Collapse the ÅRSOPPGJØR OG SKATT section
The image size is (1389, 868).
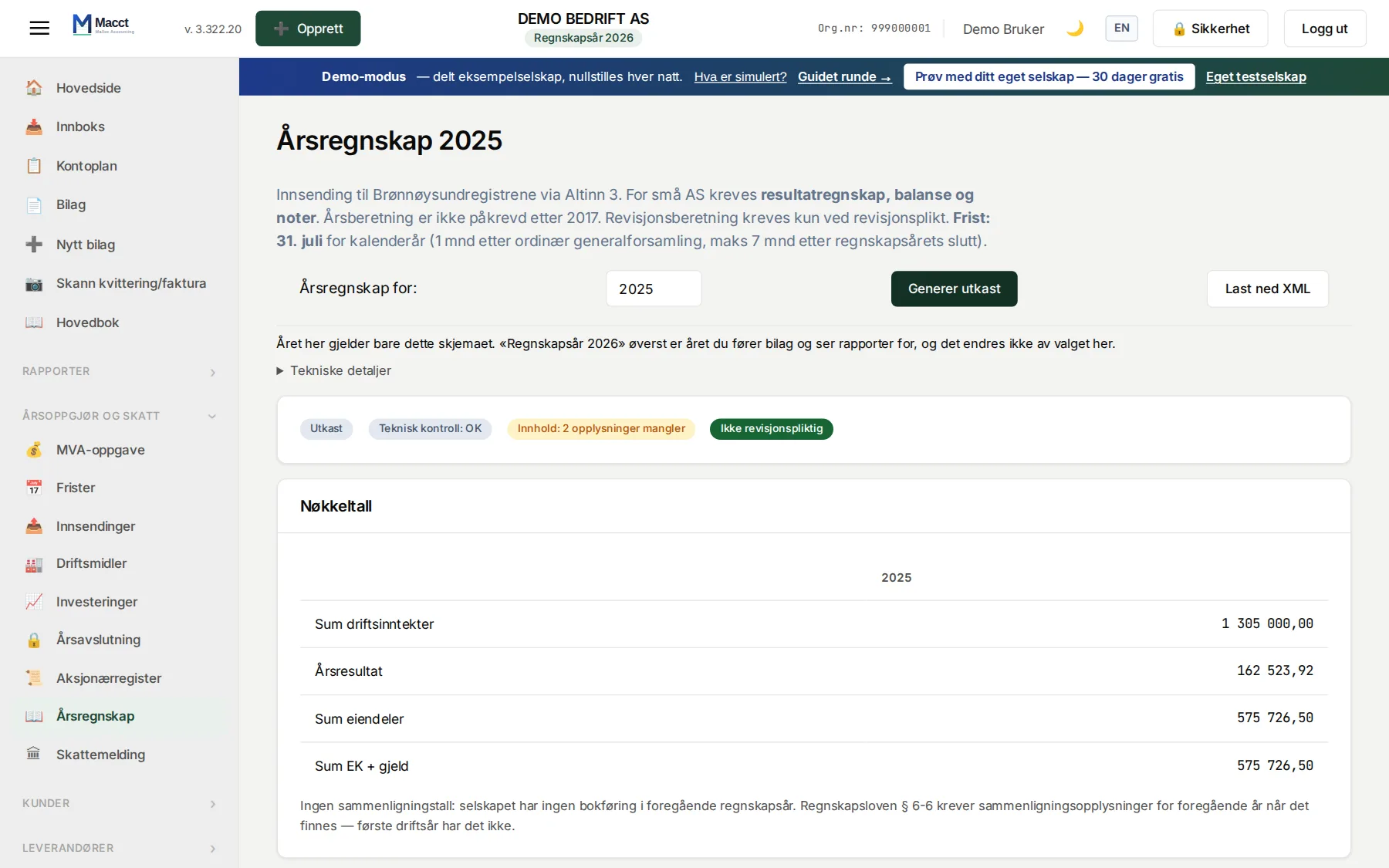coord(120,416)
